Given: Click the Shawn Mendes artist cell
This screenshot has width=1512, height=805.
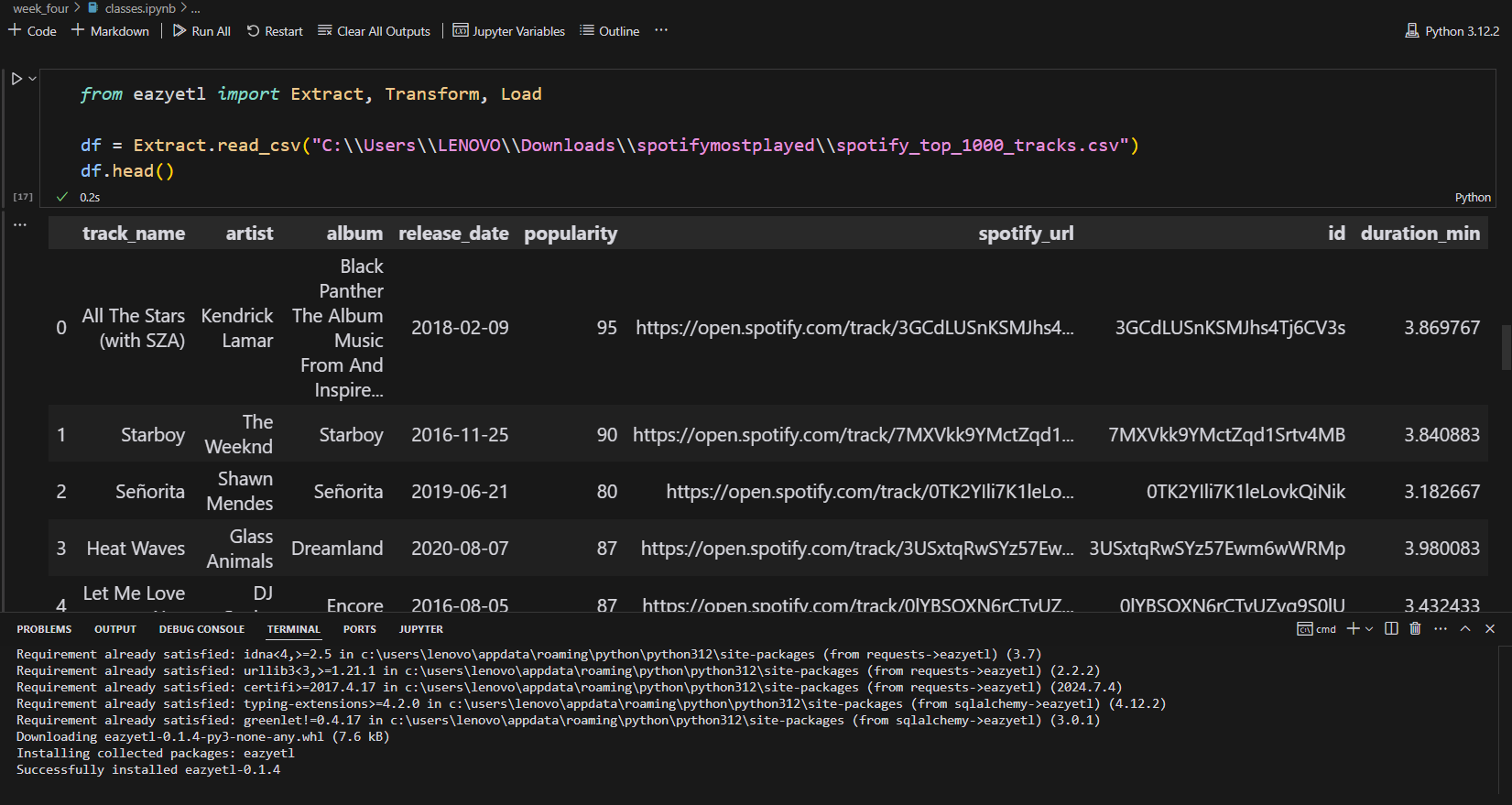Looking at the screenshot, I should (x=240, y=492).
